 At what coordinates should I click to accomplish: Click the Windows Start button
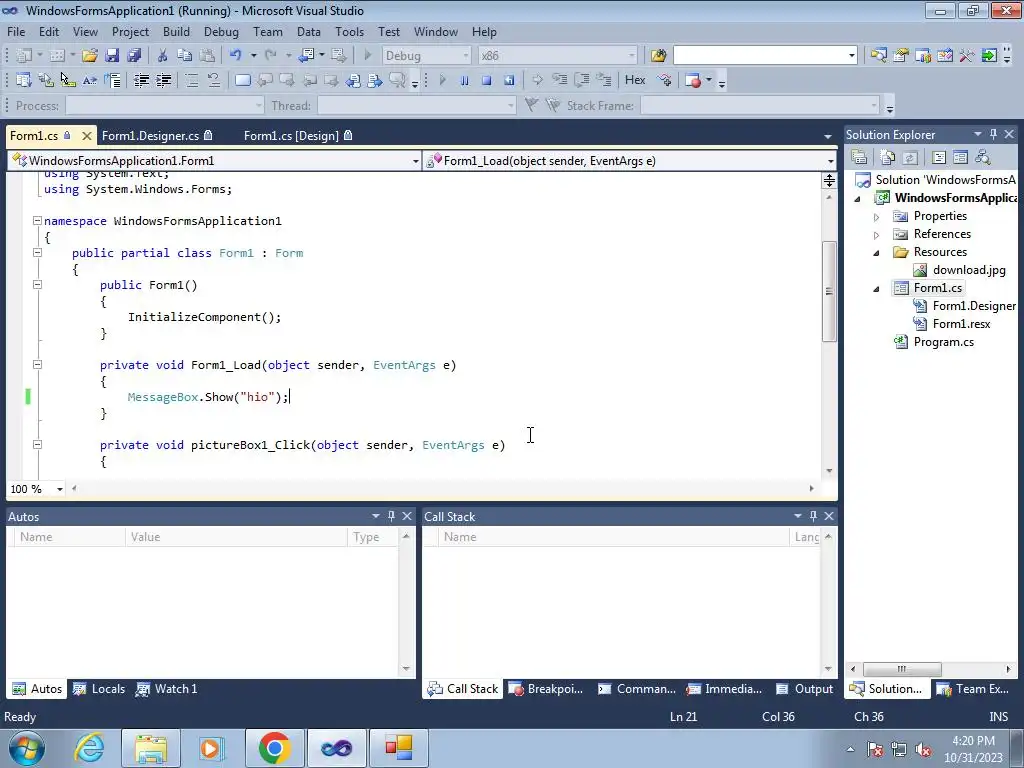point(27,748)
